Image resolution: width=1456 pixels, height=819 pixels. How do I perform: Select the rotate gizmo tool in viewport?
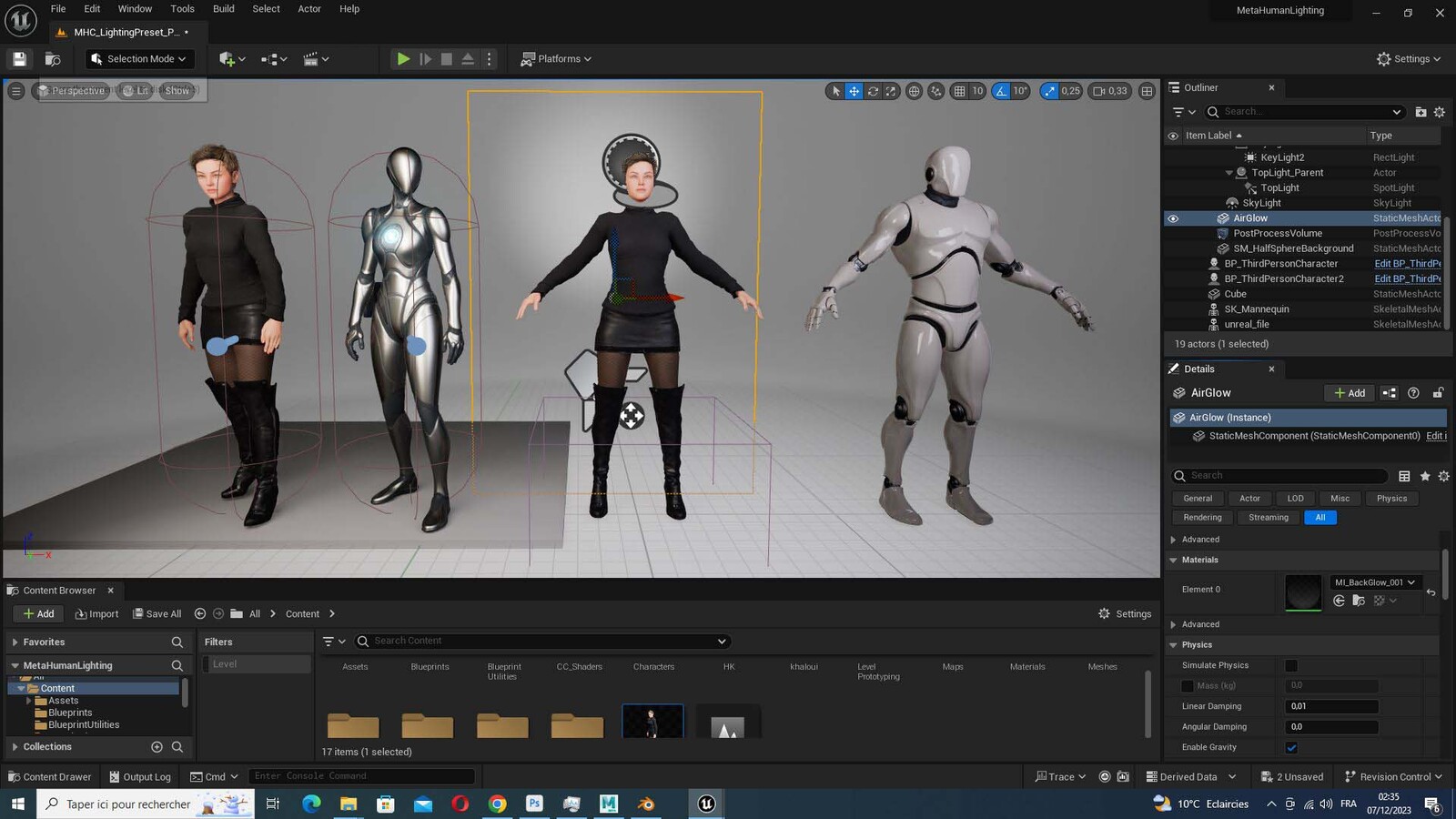(873, 91)
